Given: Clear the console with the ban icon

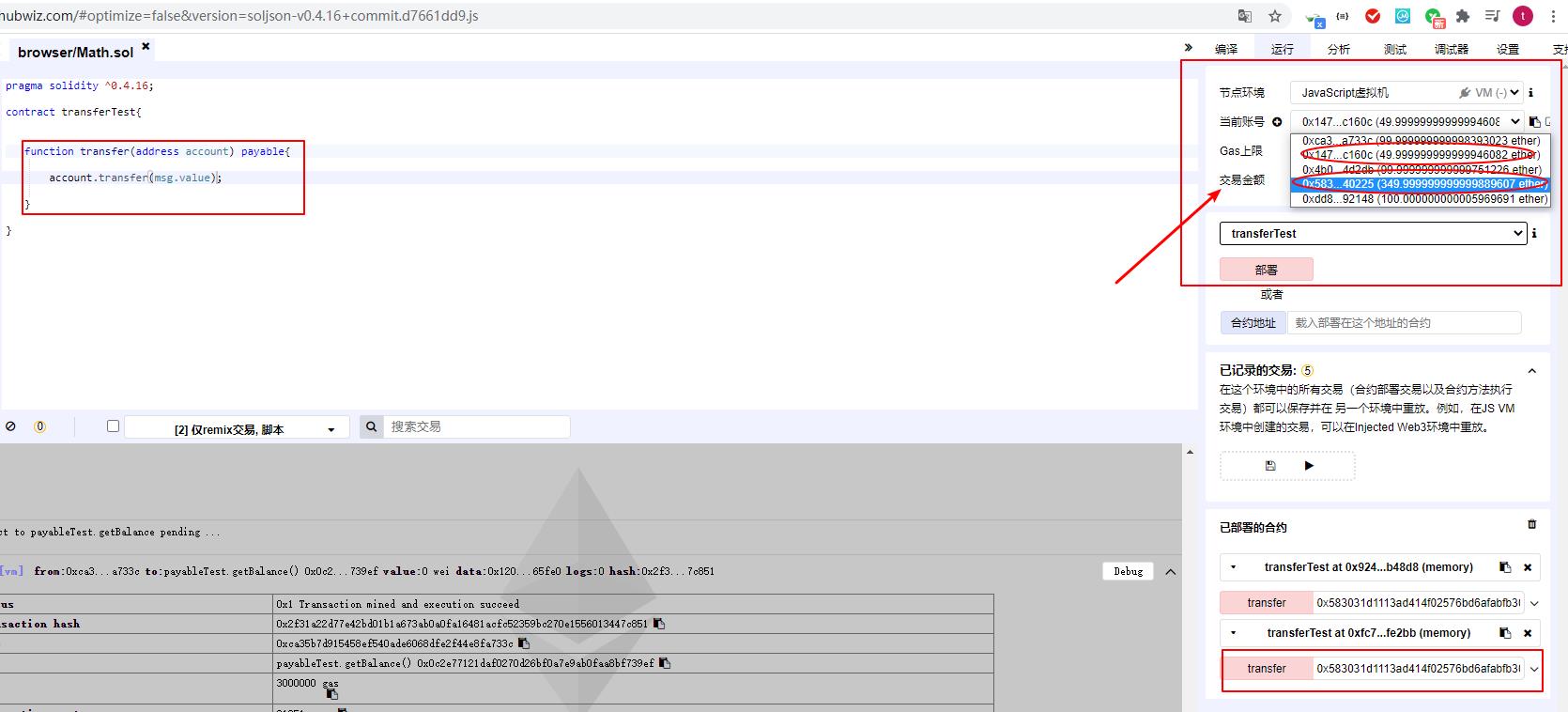Looking at the screenshot, I should point(10,426).
